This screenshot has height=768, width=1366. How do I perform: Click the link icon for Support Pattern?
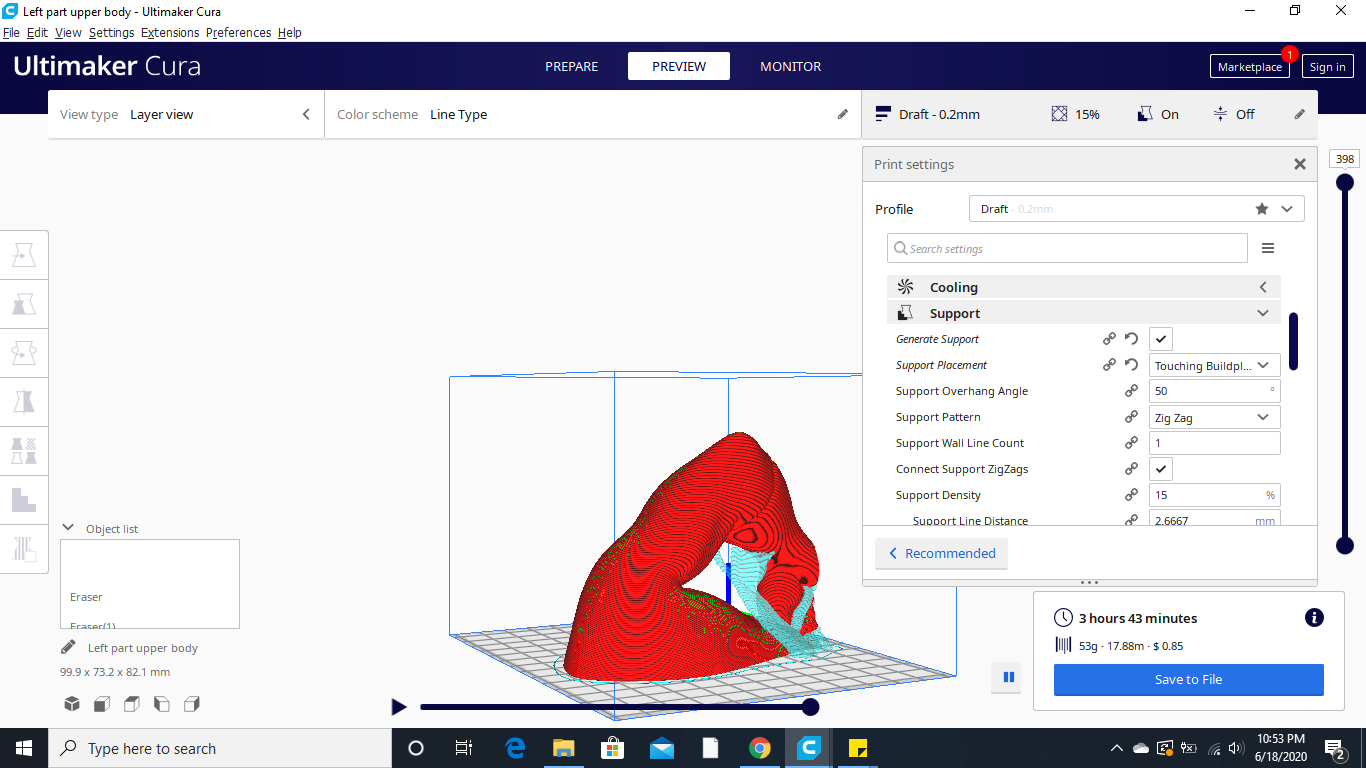click(x=1132, y=417)
